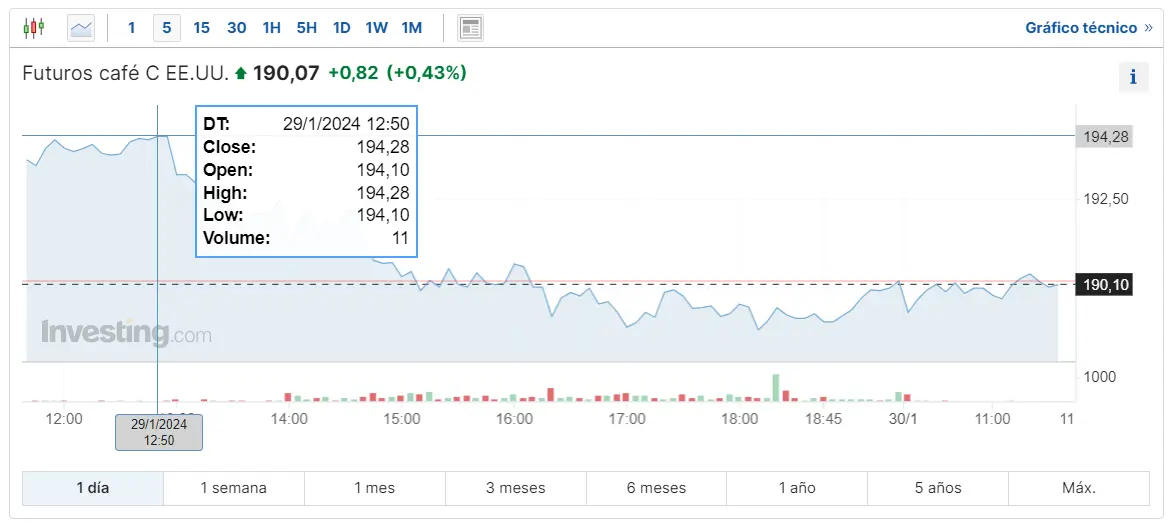The height and width of the screenshot is (528, 1174).
Task: Show the 3 meses range
Action: pos(516,488)
